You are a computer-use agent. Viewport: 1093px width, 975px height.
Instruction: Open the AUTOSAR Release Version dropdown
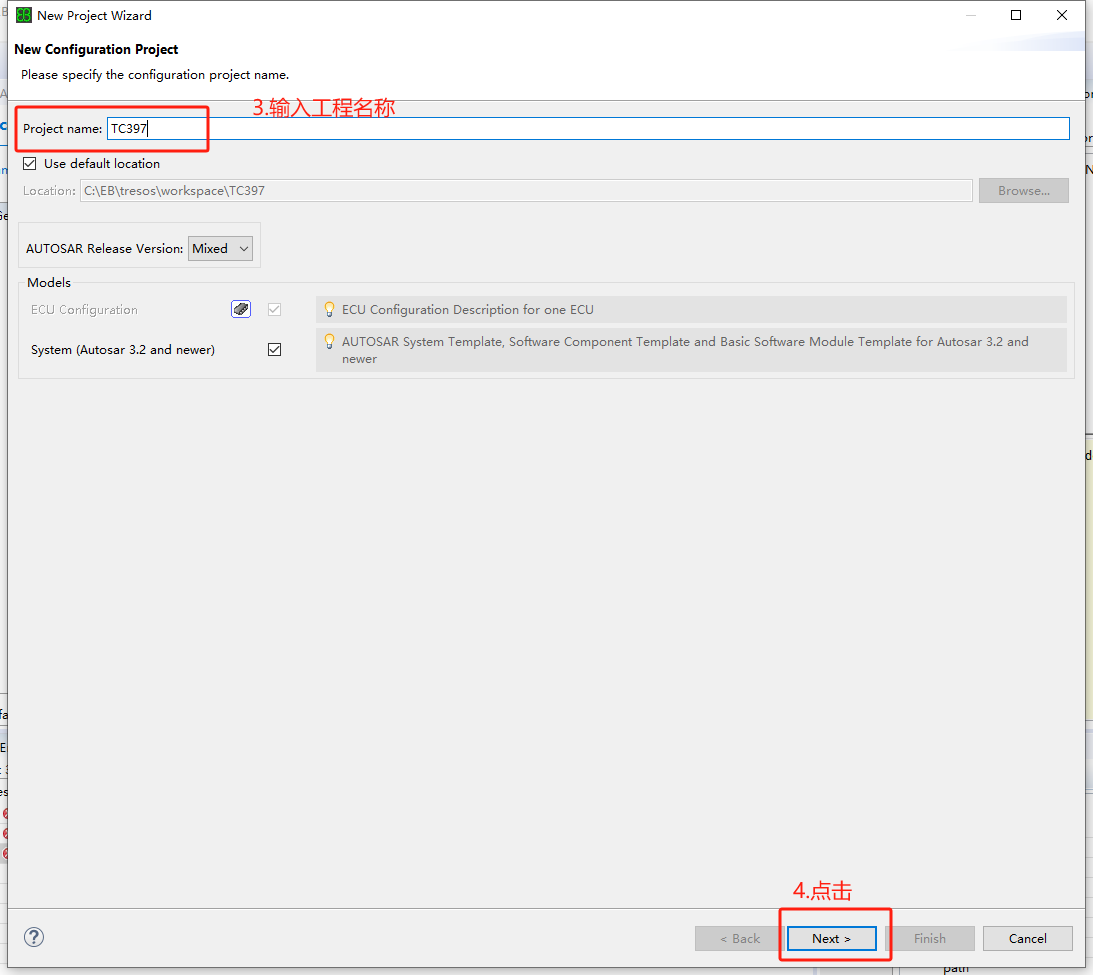point(220,249)
